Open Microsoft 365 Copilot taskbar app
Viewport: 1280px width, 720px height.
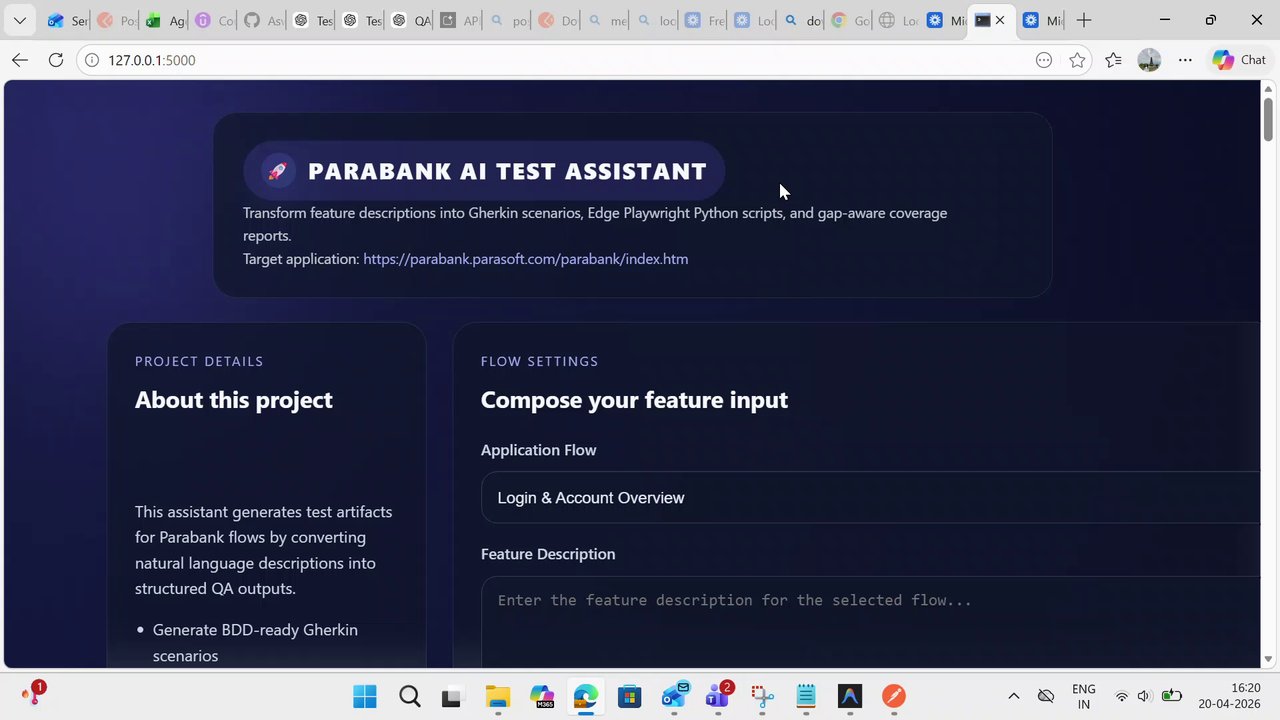[x=542, y=696]
